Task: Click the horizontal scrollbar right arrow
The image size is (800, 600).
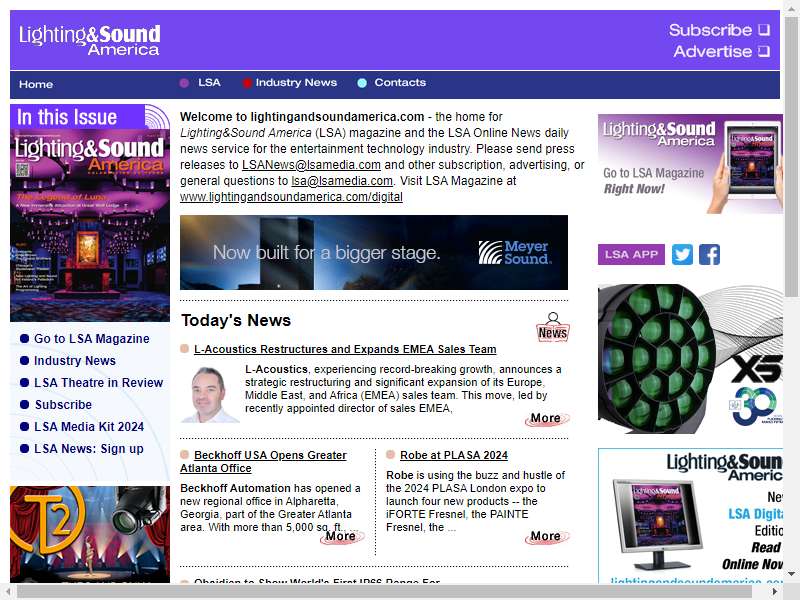Action: (x=774, y=591)
